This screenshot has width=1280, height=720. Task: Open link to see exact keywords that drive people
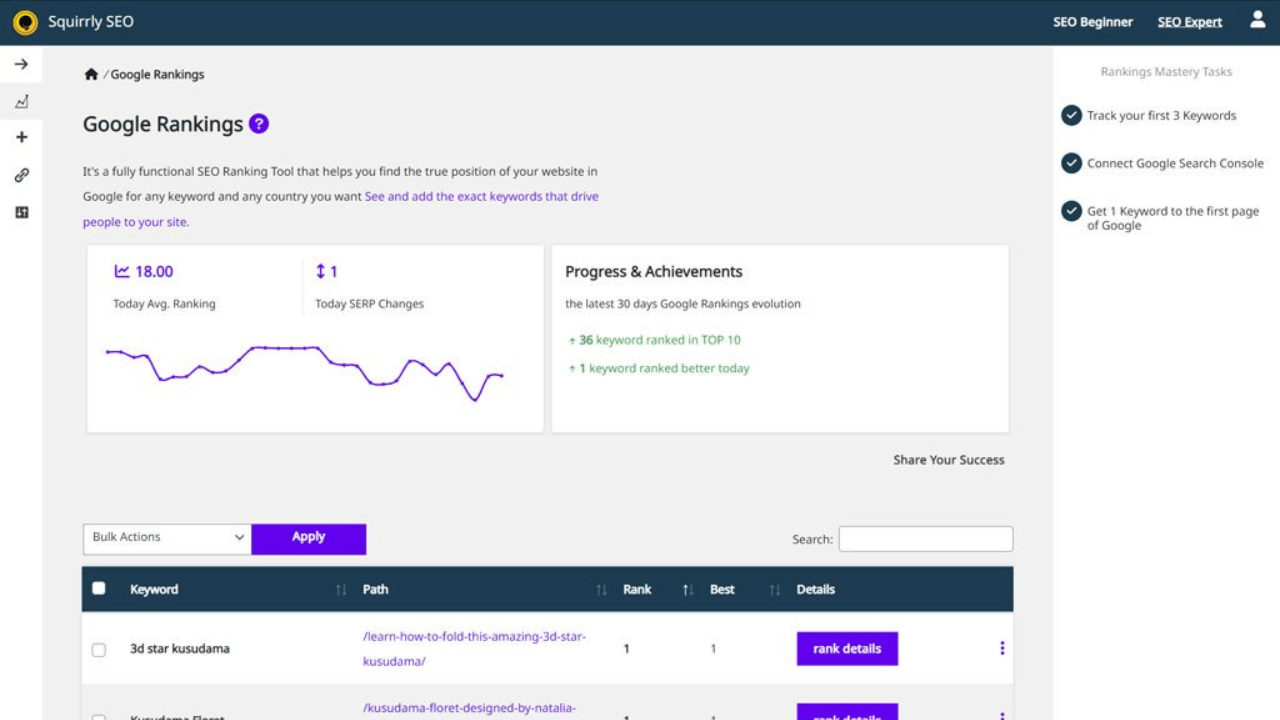pos(482,196)
